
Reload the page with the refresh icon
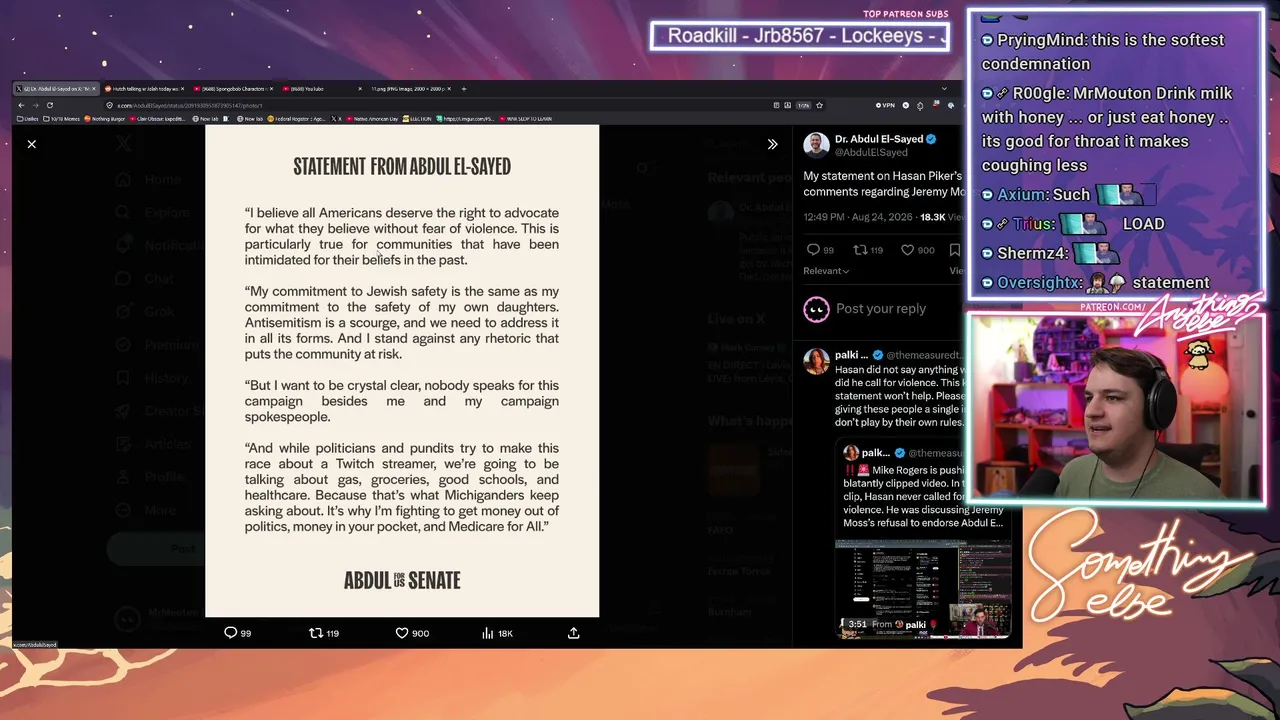(x=49, y=105)
